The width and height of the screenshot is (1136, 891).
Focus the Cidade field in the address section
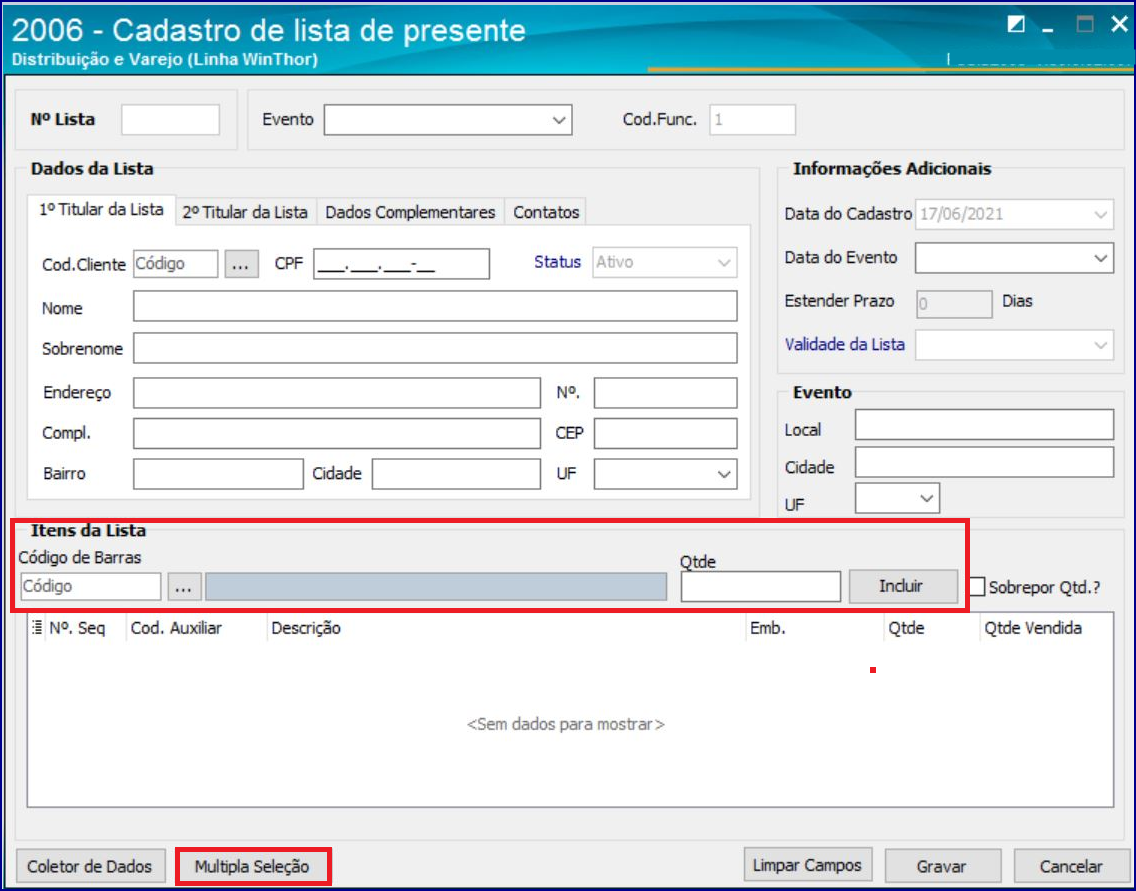click(456, 474)
